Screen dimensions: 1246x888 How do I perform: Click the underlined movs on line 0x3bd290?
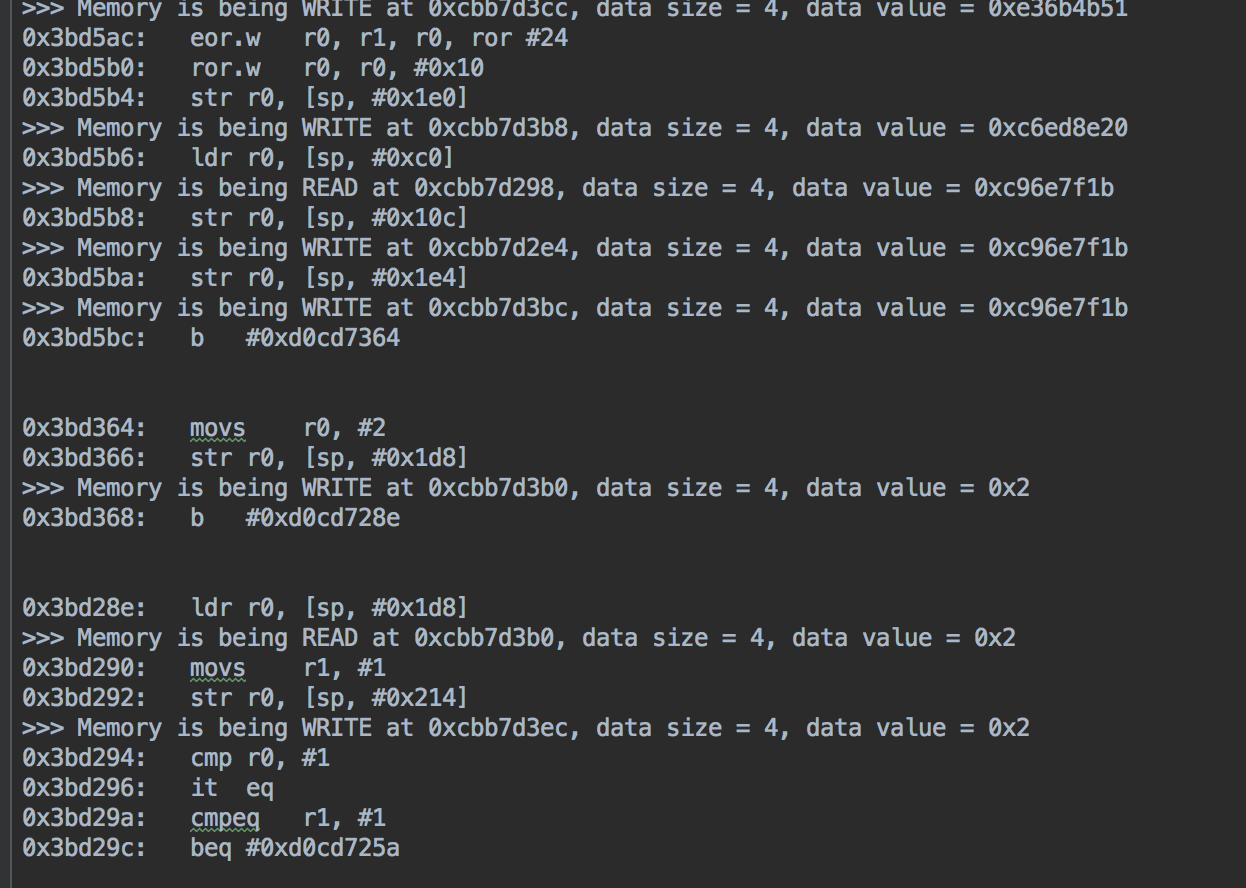pos(218,668)
